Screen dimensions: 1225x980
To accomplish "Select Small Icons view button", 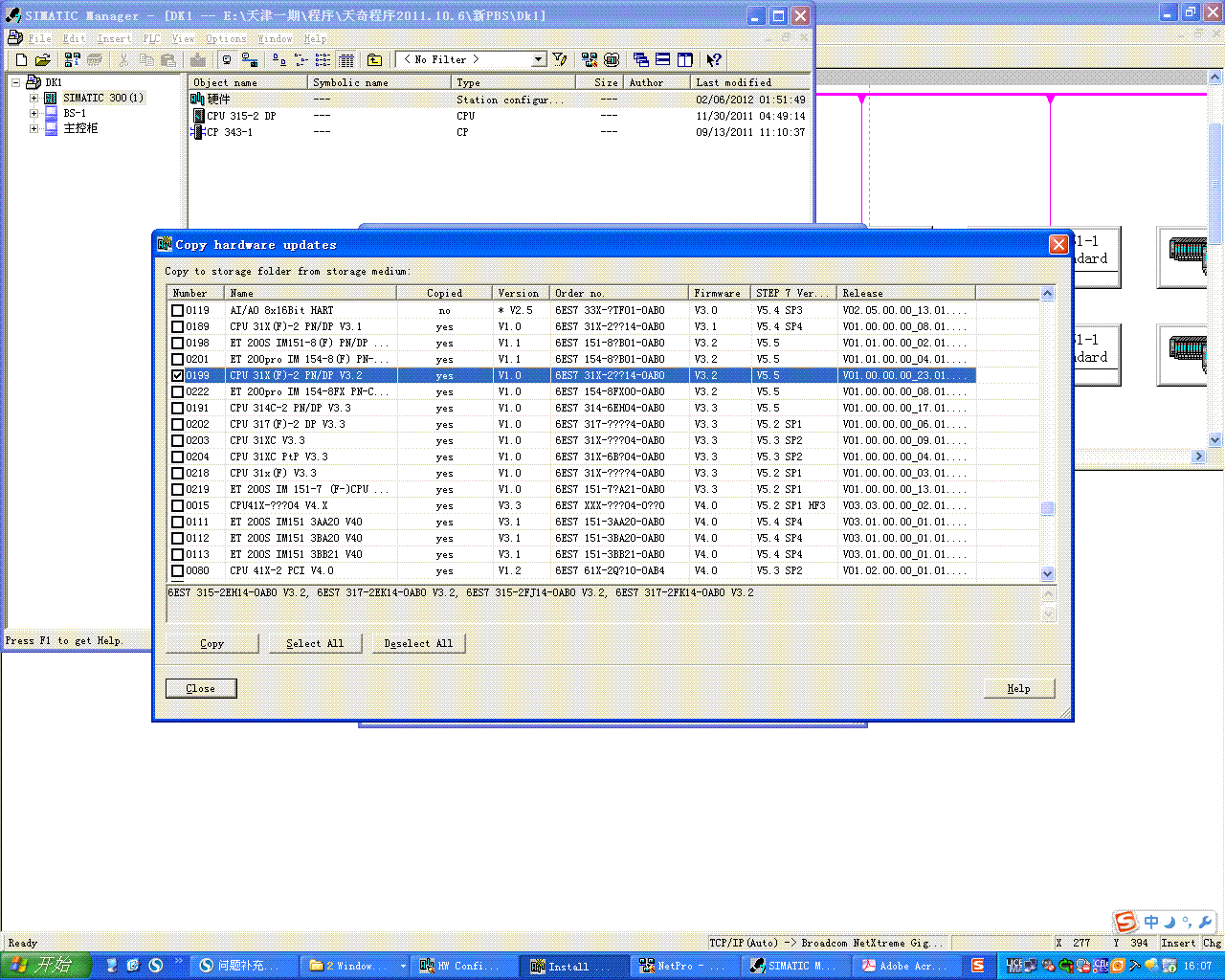I will point(301,59).
